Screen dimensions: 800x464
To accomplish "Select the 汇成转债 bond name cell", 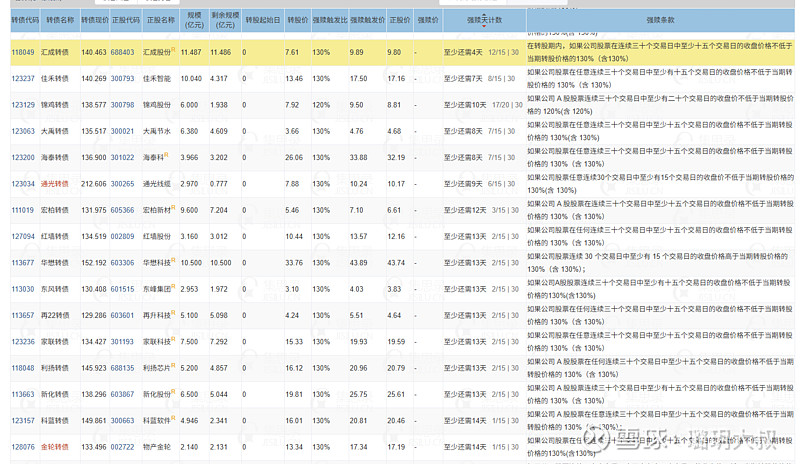I will 55,53.
